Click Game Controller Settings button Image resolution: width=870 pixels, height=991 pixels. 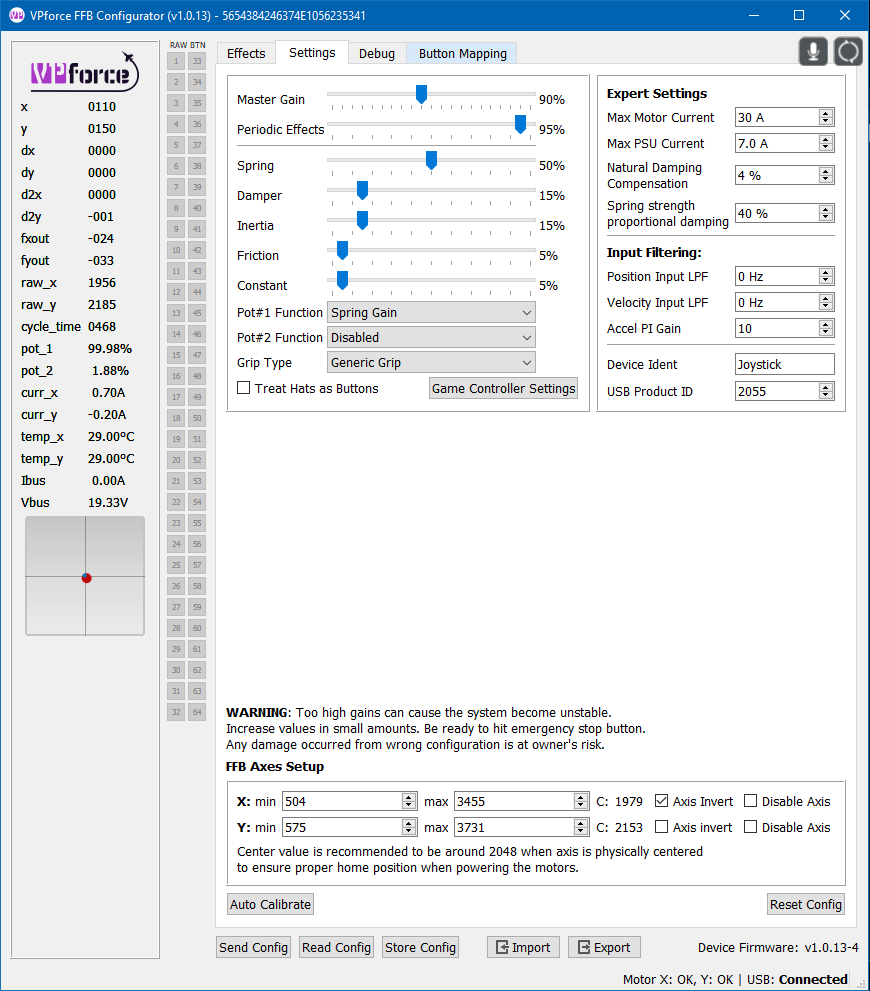[504, 388]
